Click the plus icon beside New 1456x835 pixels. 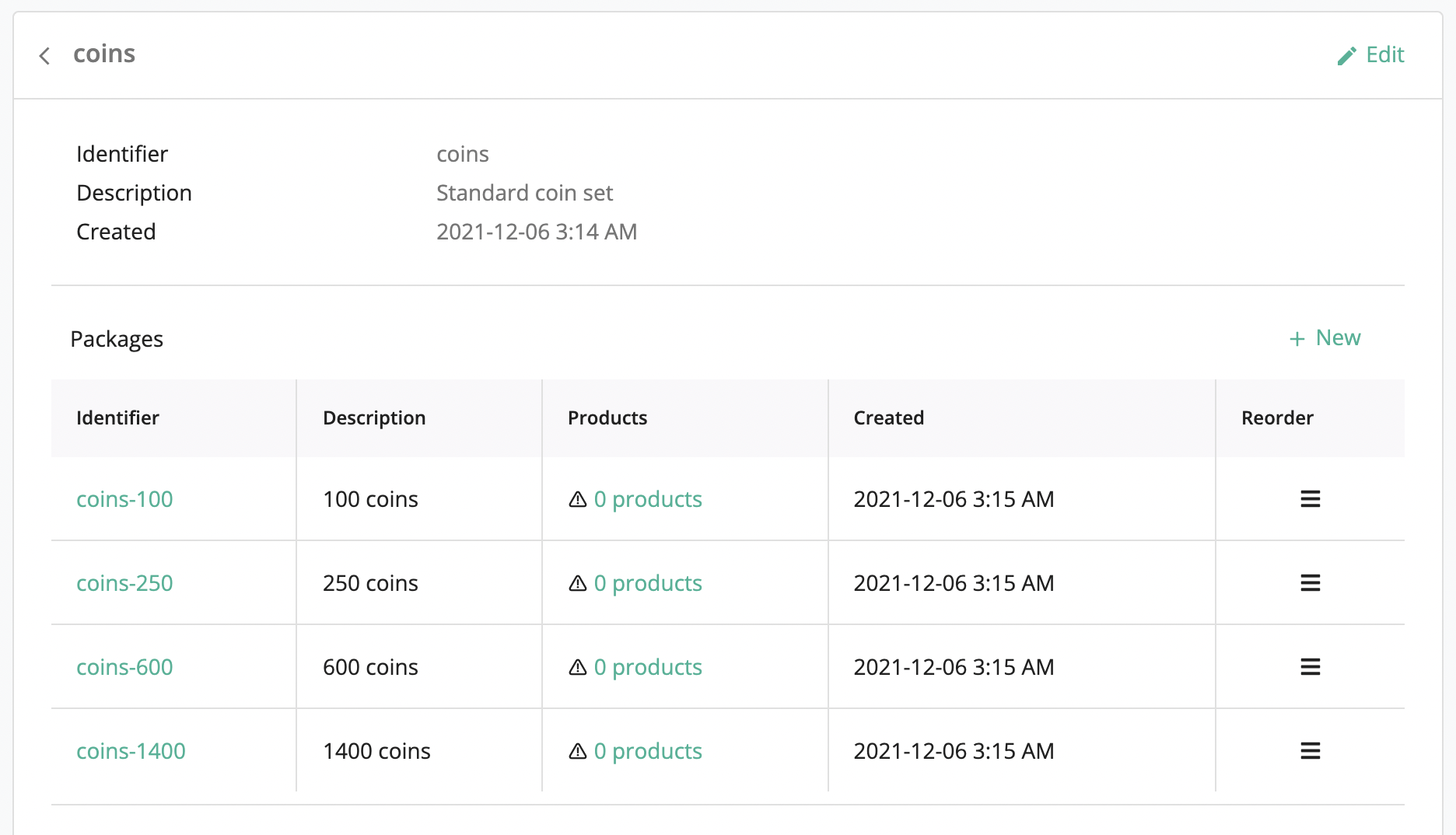[x=1297, y=339]
